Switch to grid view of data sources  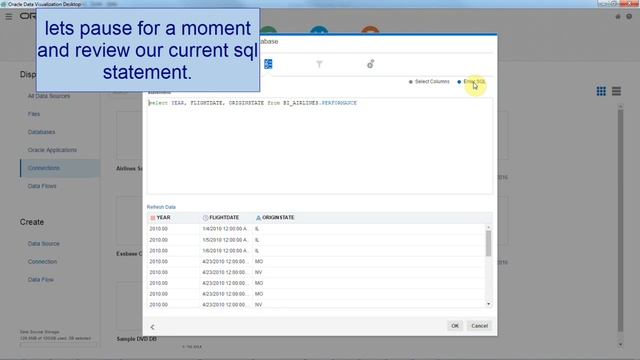[x=601, y=91]
